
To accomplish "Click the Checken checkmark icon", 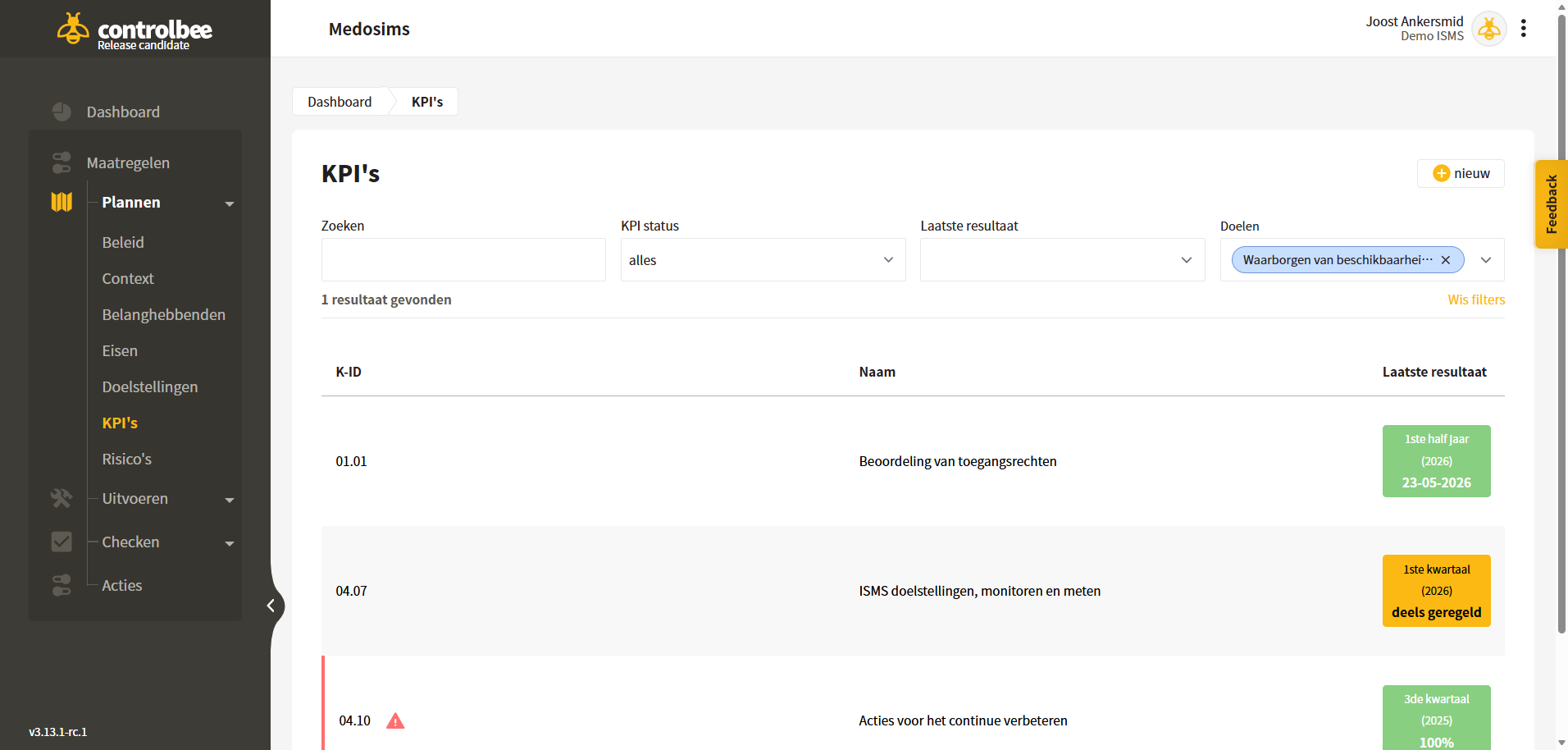I will point(62,542).
